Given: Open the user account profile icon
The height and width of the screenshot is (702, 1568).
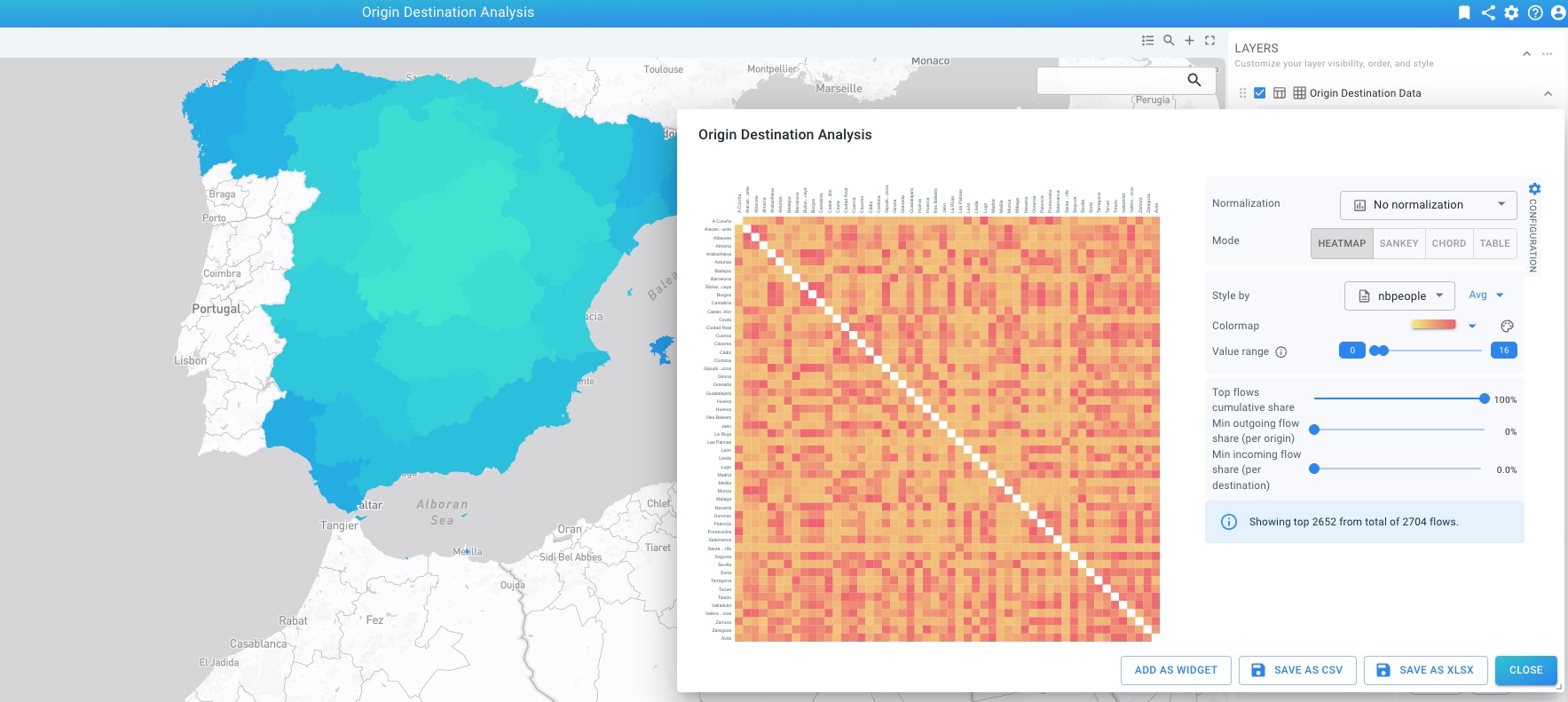Looking at the screenshot, I should [x=1558, y=12].
